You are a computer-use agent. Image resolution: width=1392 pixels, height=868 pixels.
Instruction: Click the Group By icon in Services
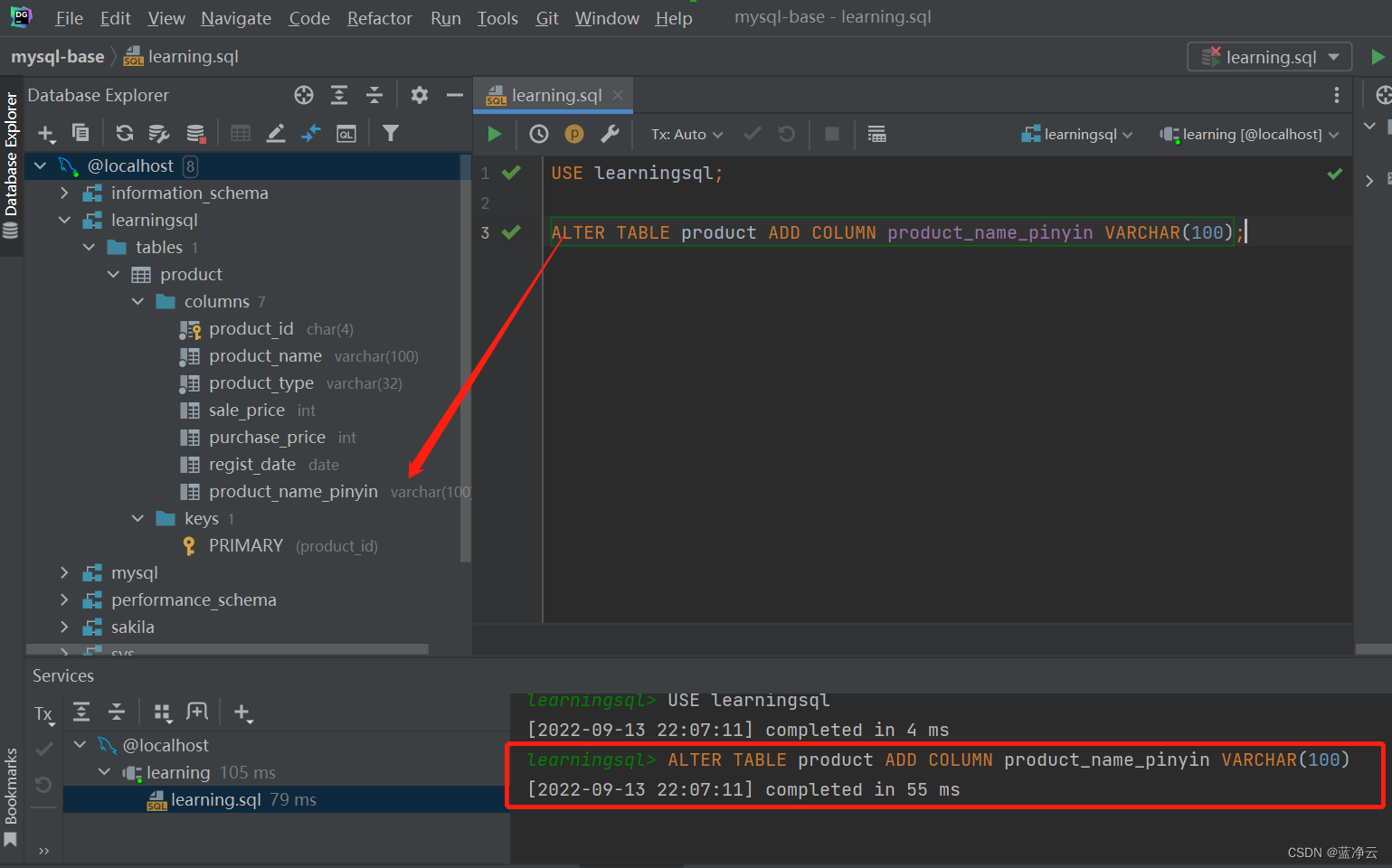click(163, 712)
